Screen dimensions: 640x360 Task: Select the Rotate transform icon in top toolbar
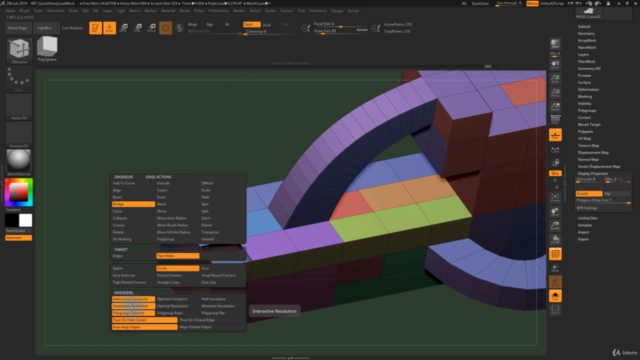point(151,28)
